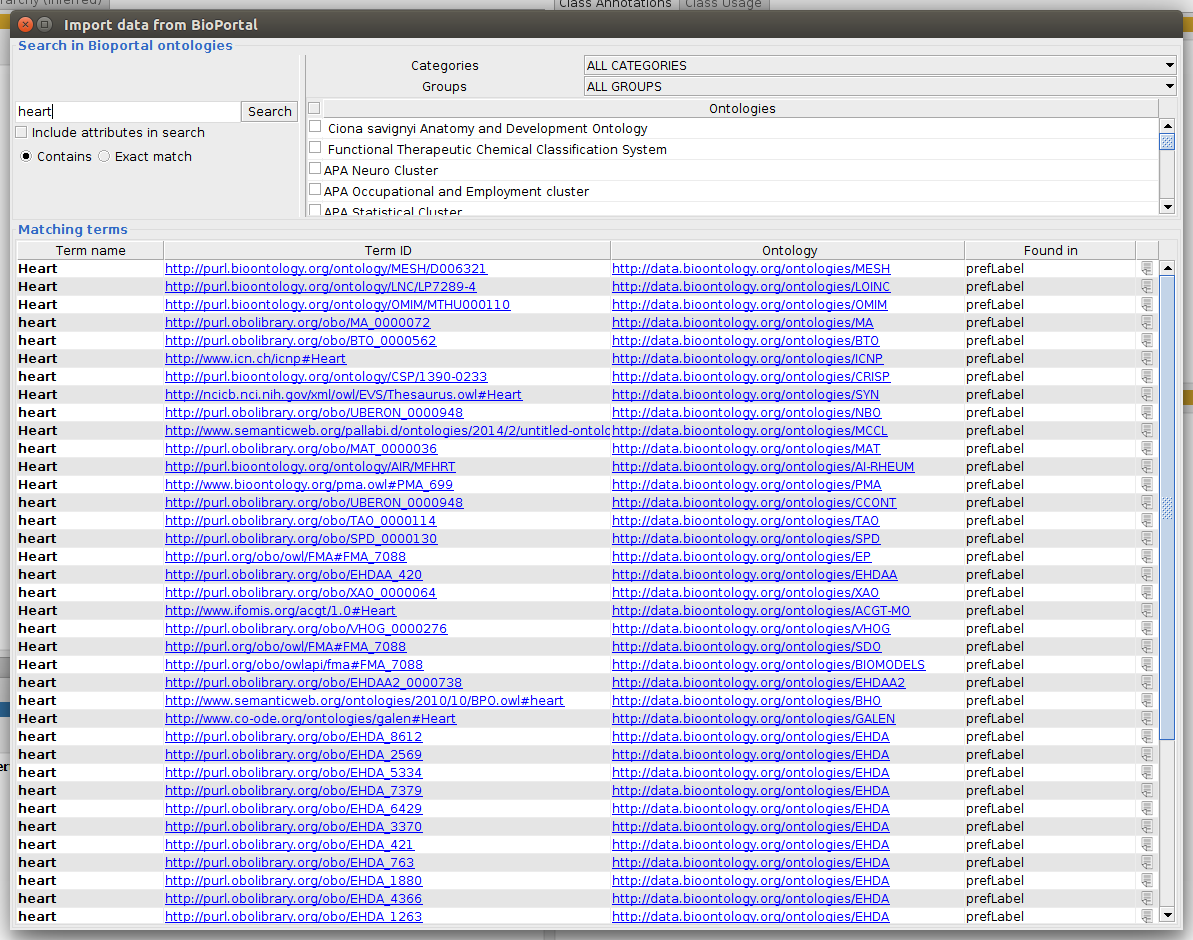Click the heart search text field
The height and width of the screenshot is (940, 1193).
point(128,111)
